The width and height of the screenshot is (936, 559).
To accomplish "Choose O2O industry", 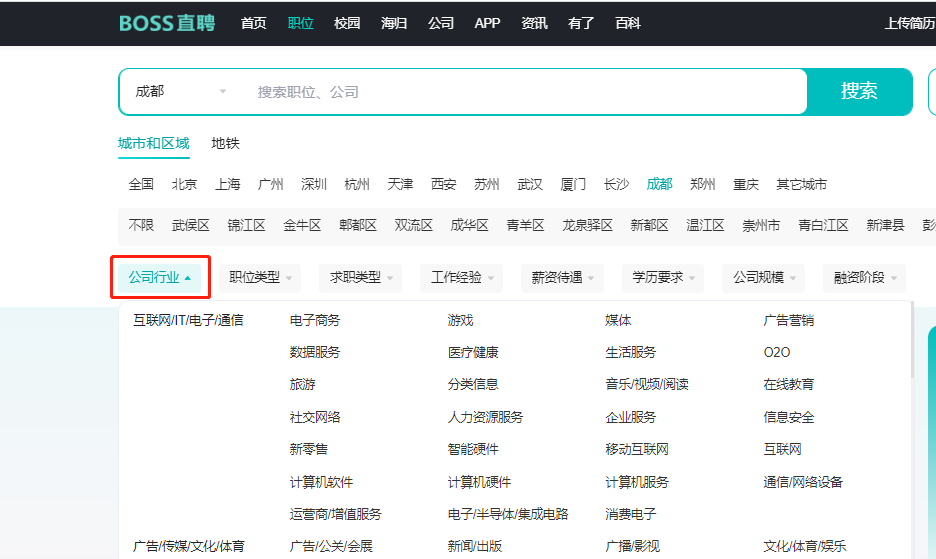I will (x=777, y=352).
